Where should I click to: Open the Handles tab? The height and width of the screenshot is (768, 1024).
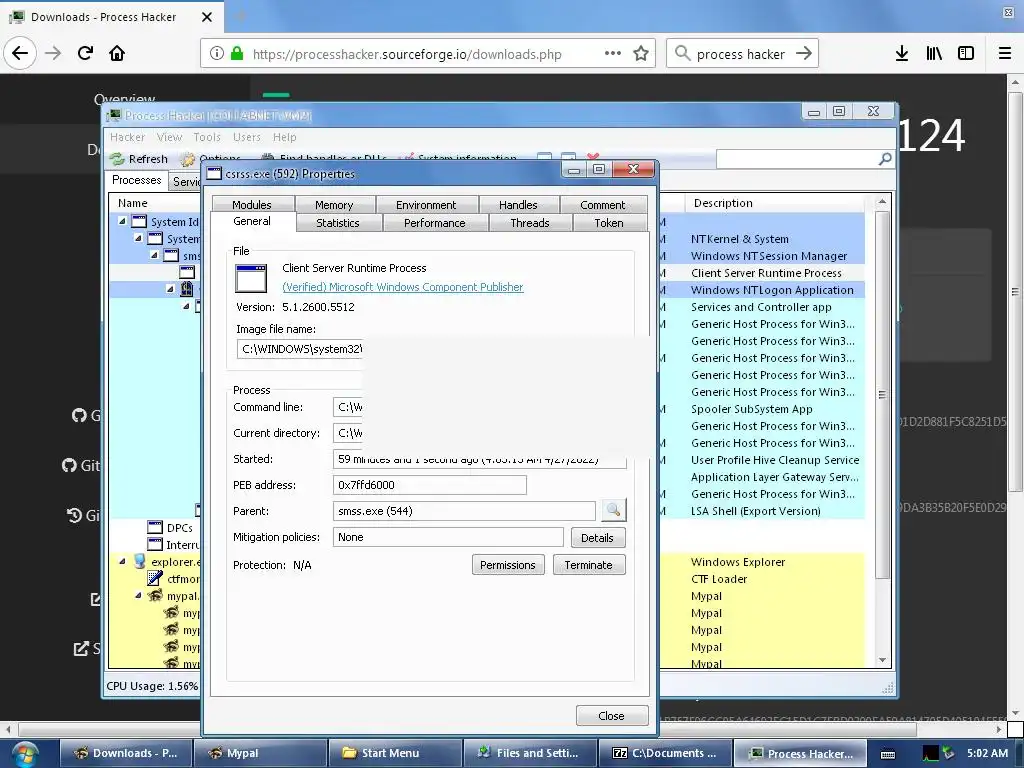pos(518,204)
